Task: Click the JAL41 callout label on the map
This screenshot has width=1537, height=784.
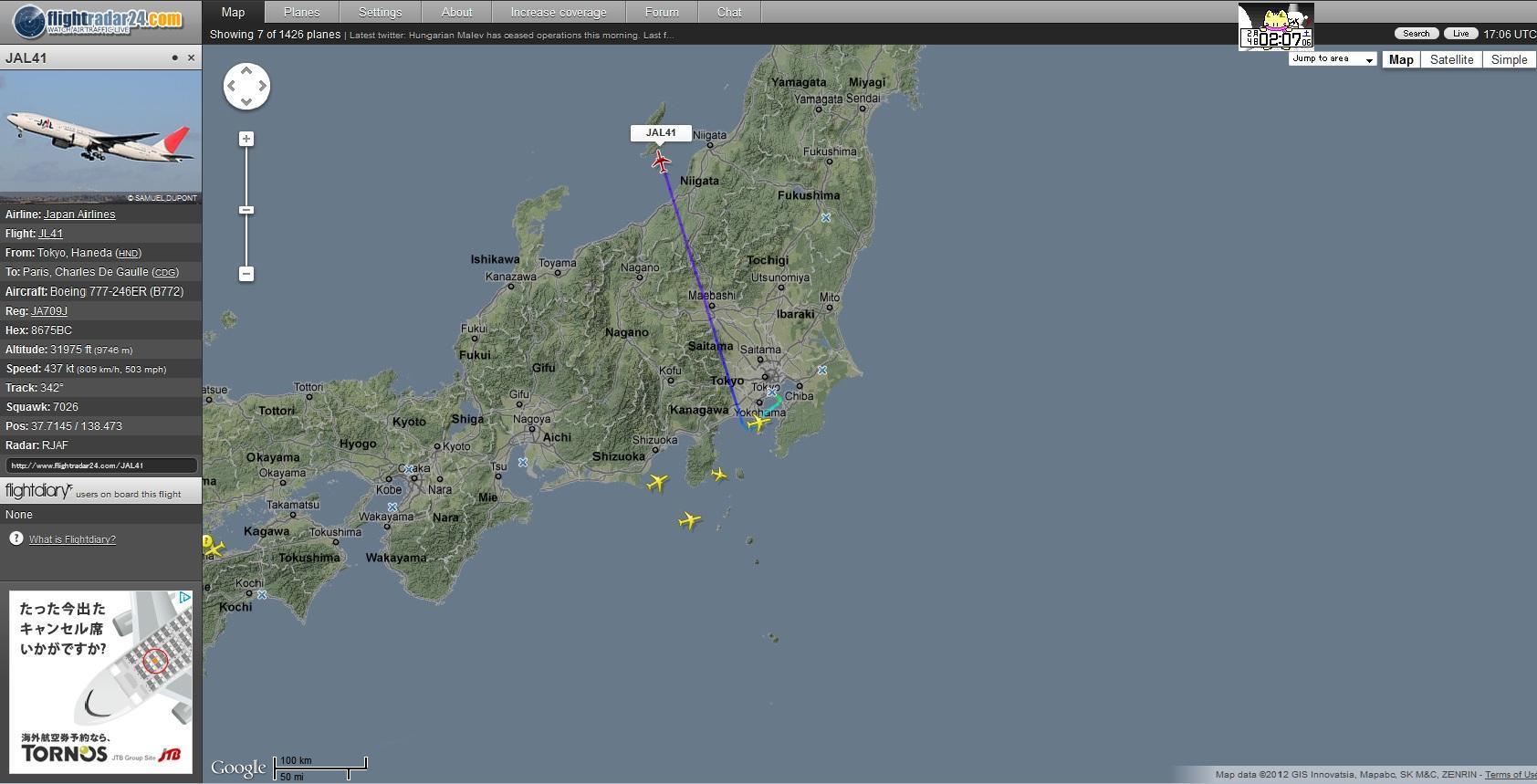Action: (x=661, y=133)
